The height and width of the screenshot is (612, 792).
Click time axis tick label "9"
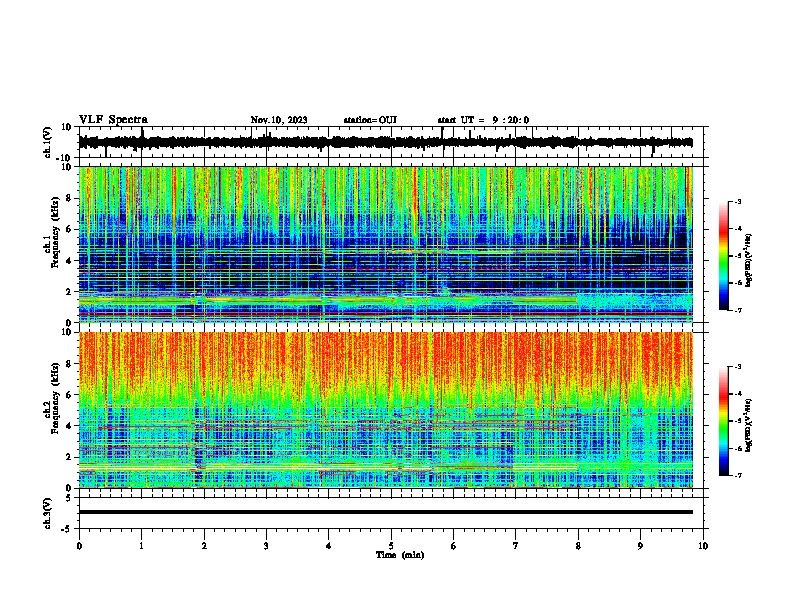click(640, 546)
